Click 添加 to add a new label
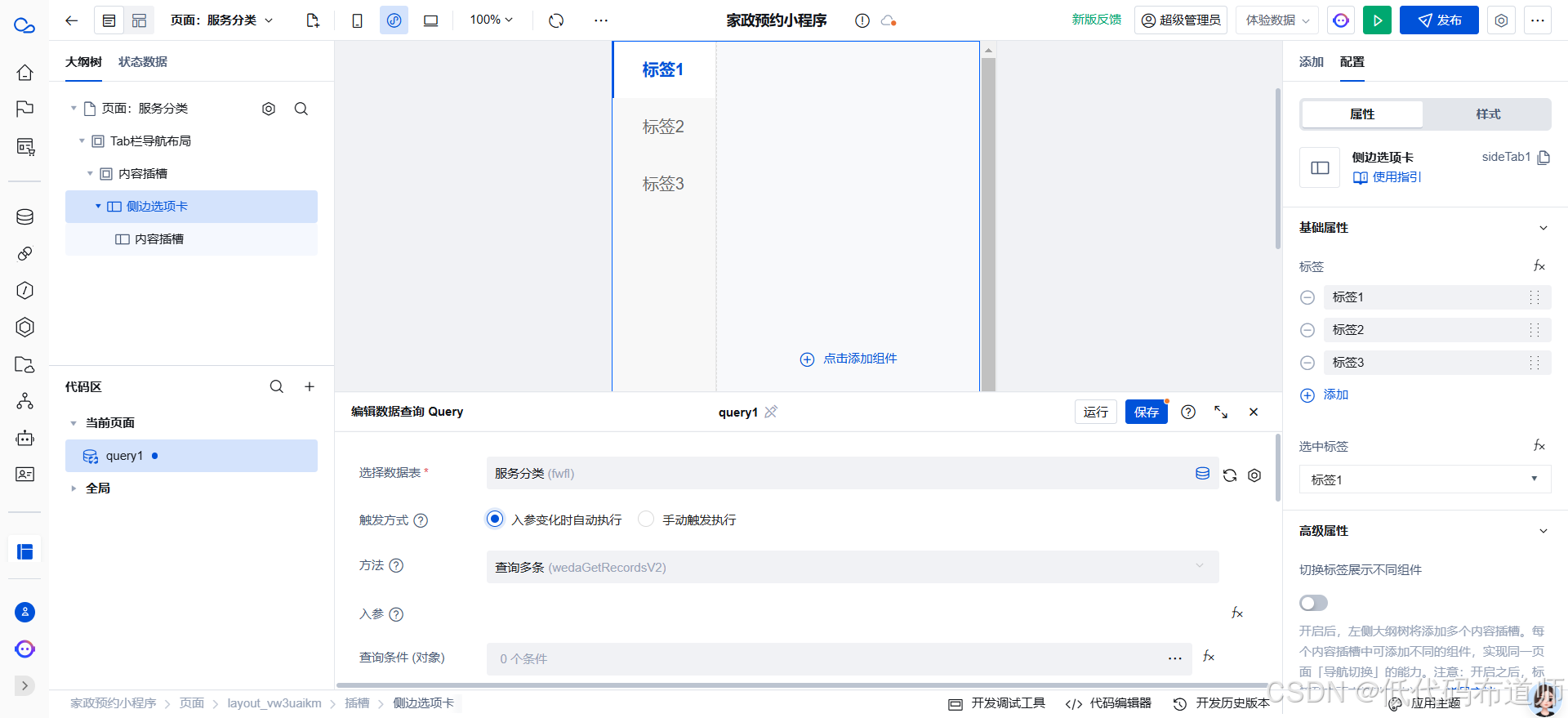Image resolution: width=1568 pixels, height=718 pixels. pos(1325,395)
